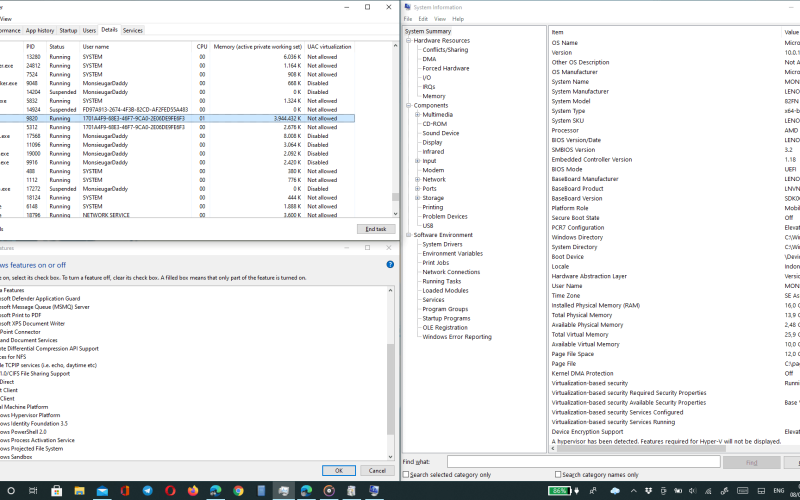
Task: Sort by UAC virtualization column header
Action: pos(329,46)
